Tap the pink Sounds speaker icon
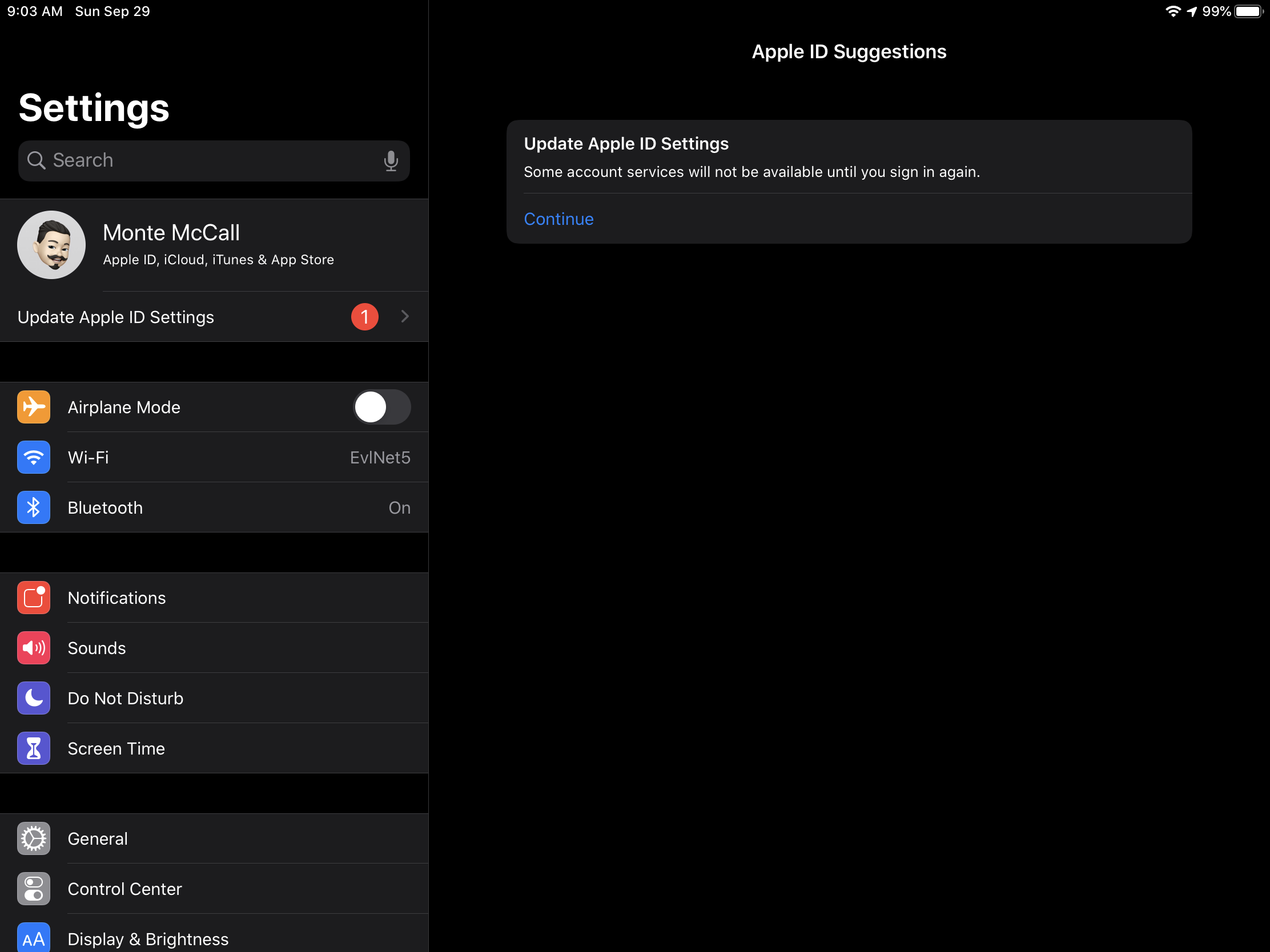Viewport: 1270px width, 952px height. pyautogui.click(x=33, y=648)
